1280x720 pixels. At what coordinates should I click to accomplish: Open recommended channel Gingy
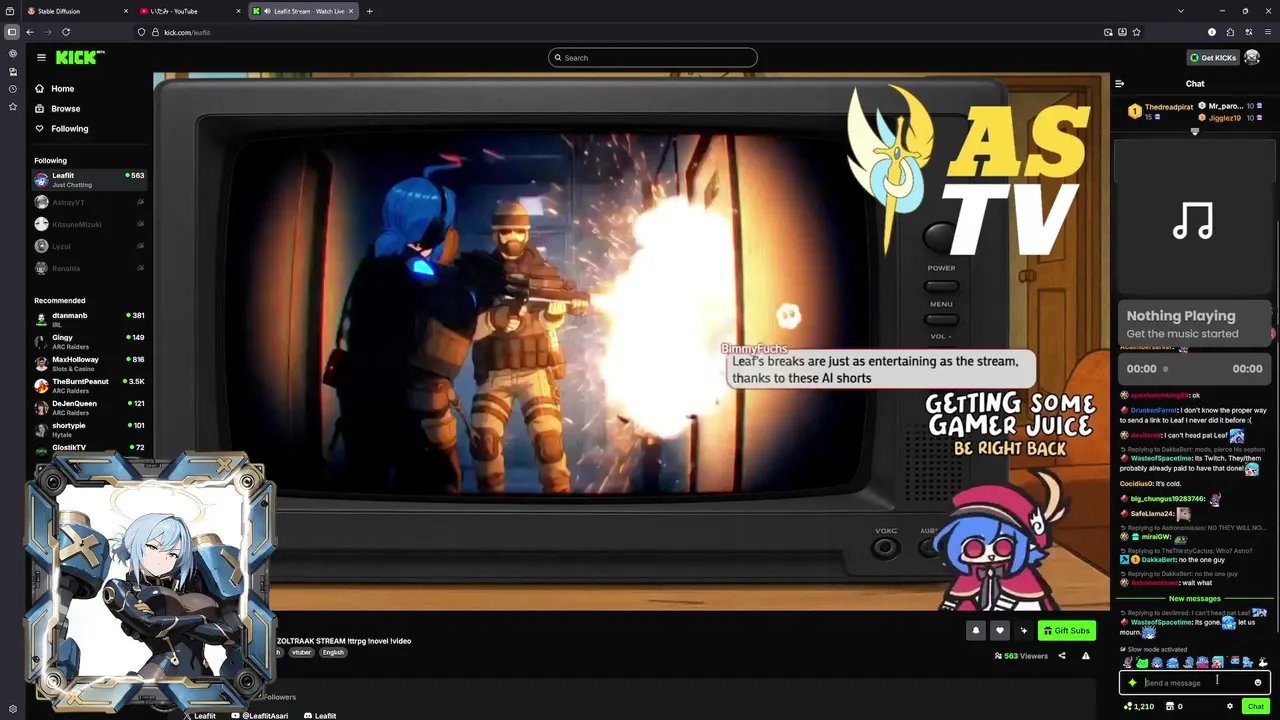(89, 342)
